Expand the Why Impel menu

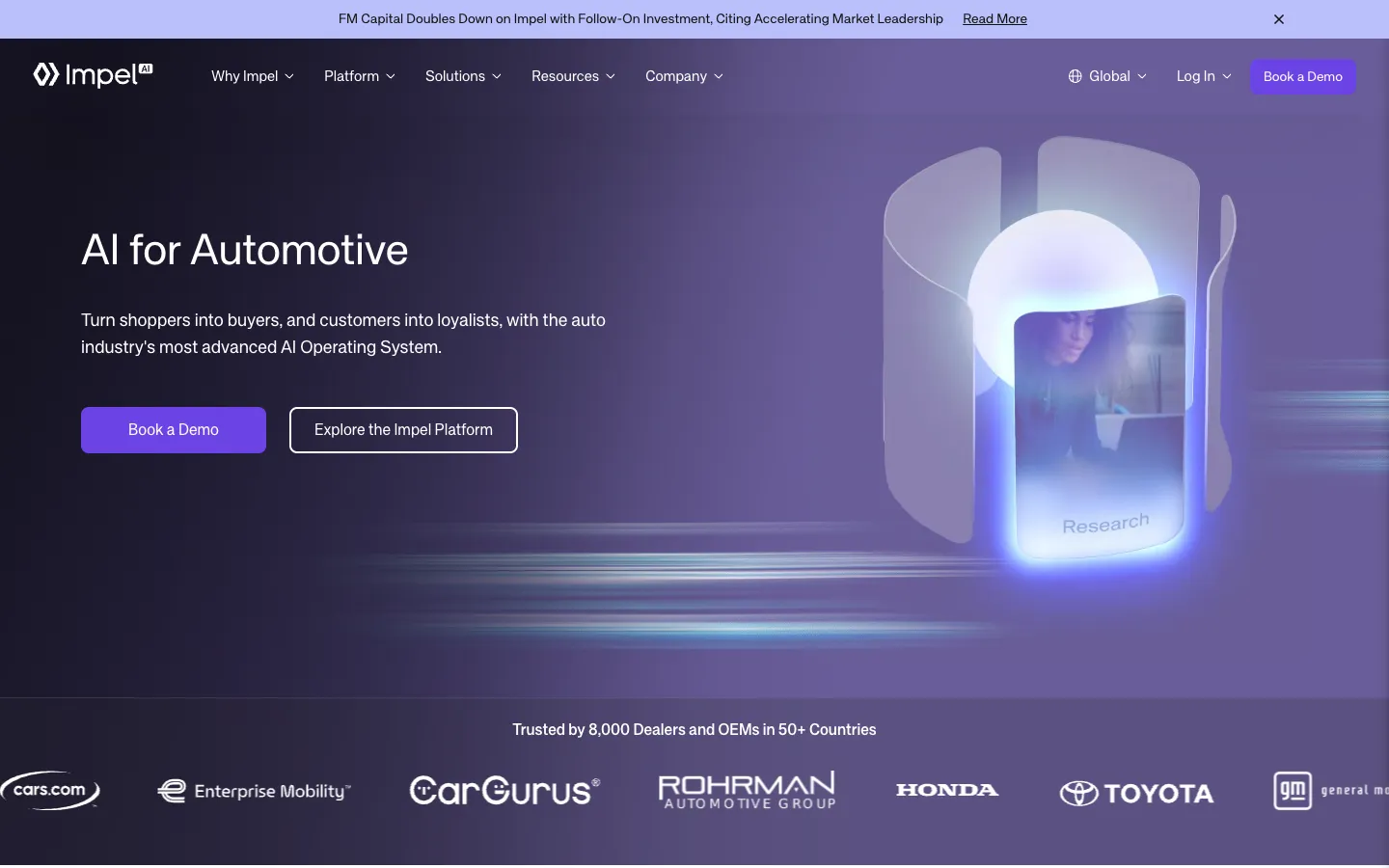(253, 76)
